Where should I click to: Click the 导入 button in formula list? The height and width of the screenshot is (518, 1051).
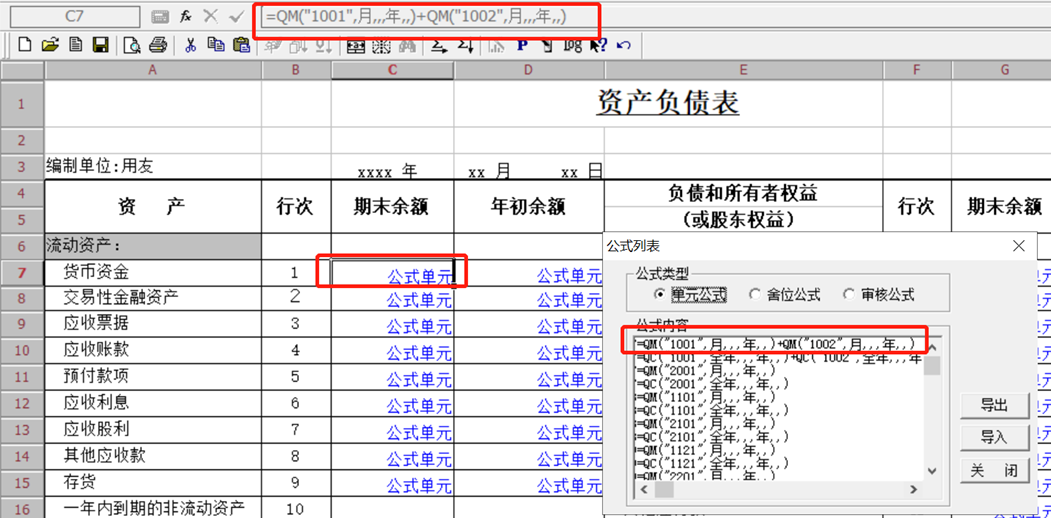click(x=994, y=437)
